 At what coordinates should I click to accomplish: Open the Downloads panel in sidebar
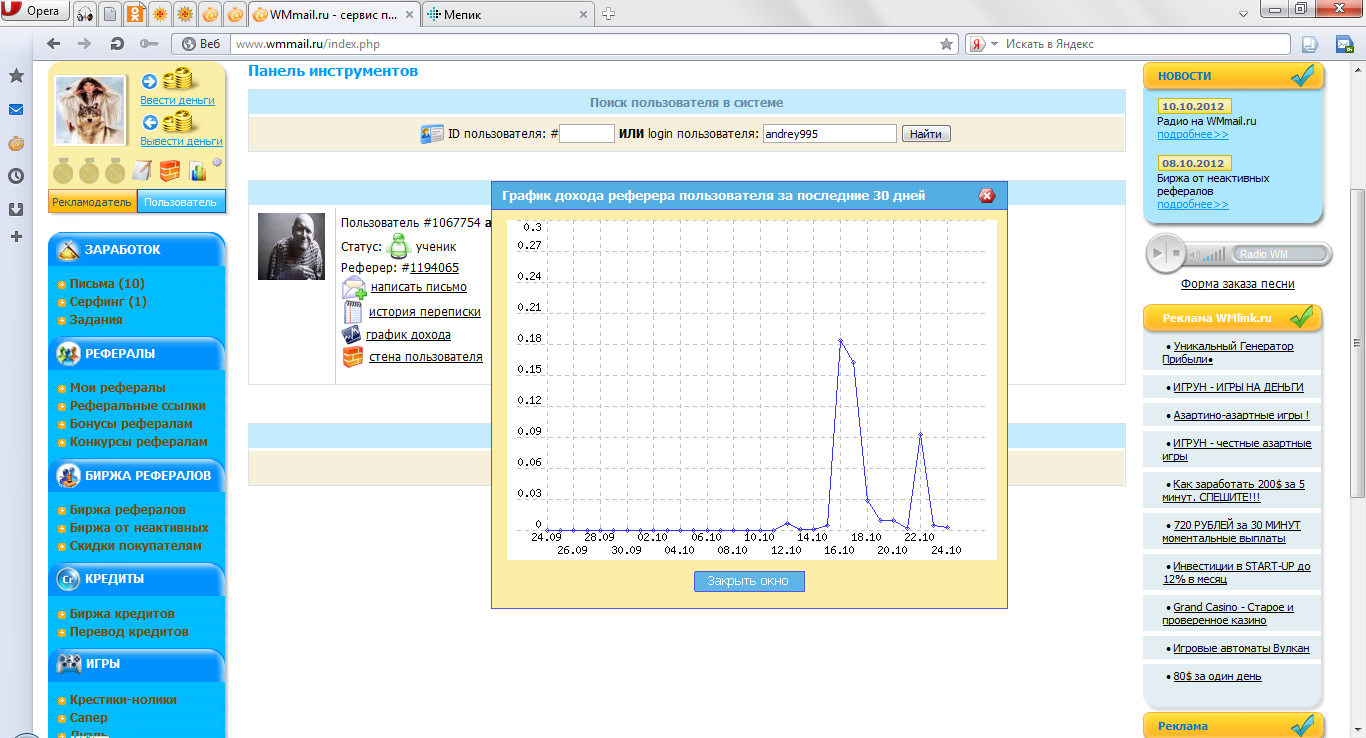coord(16,209)
